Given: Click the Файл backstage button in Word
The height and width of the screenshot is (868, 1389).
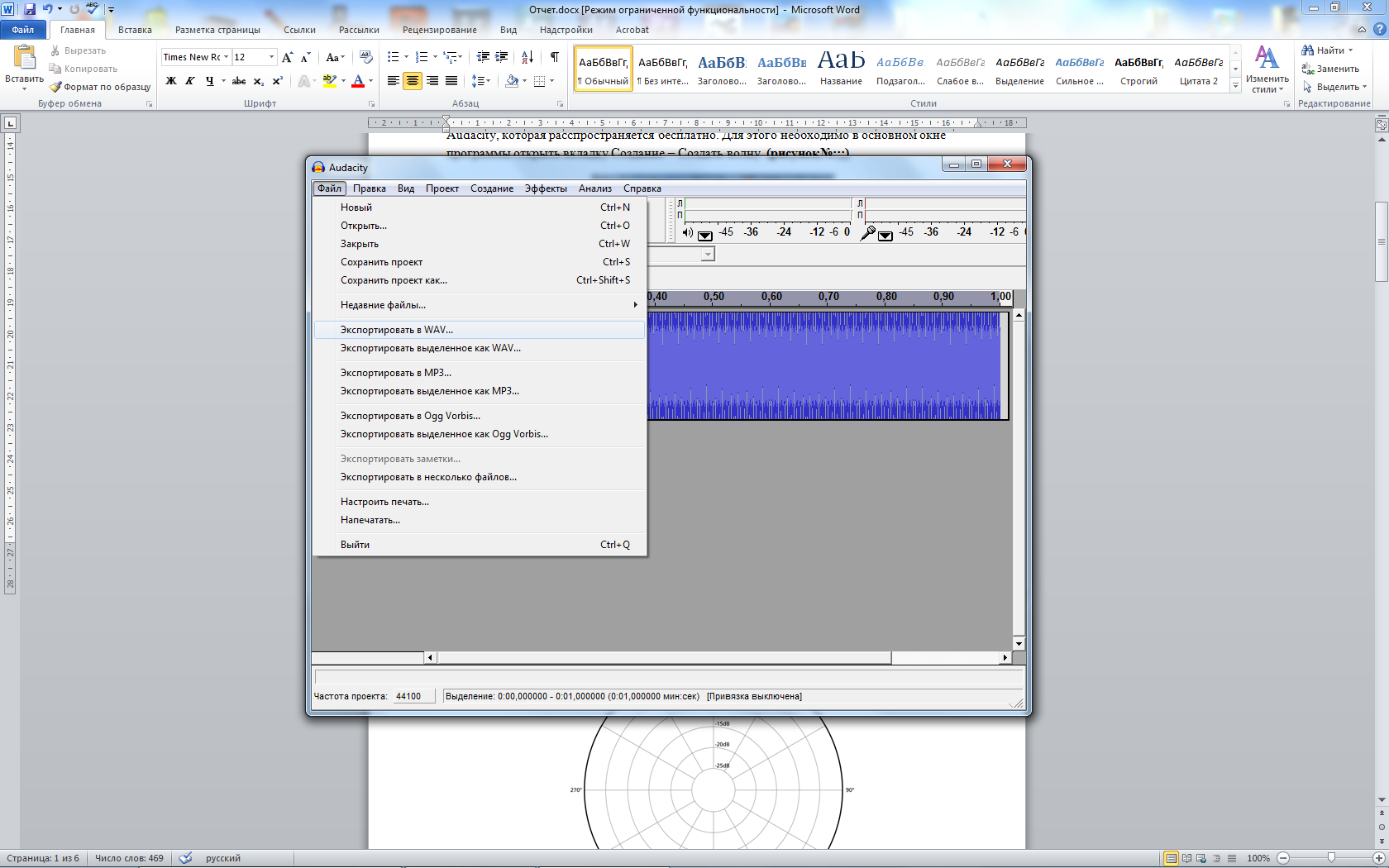Looking at the screenshot, I should tap(23, 30).
